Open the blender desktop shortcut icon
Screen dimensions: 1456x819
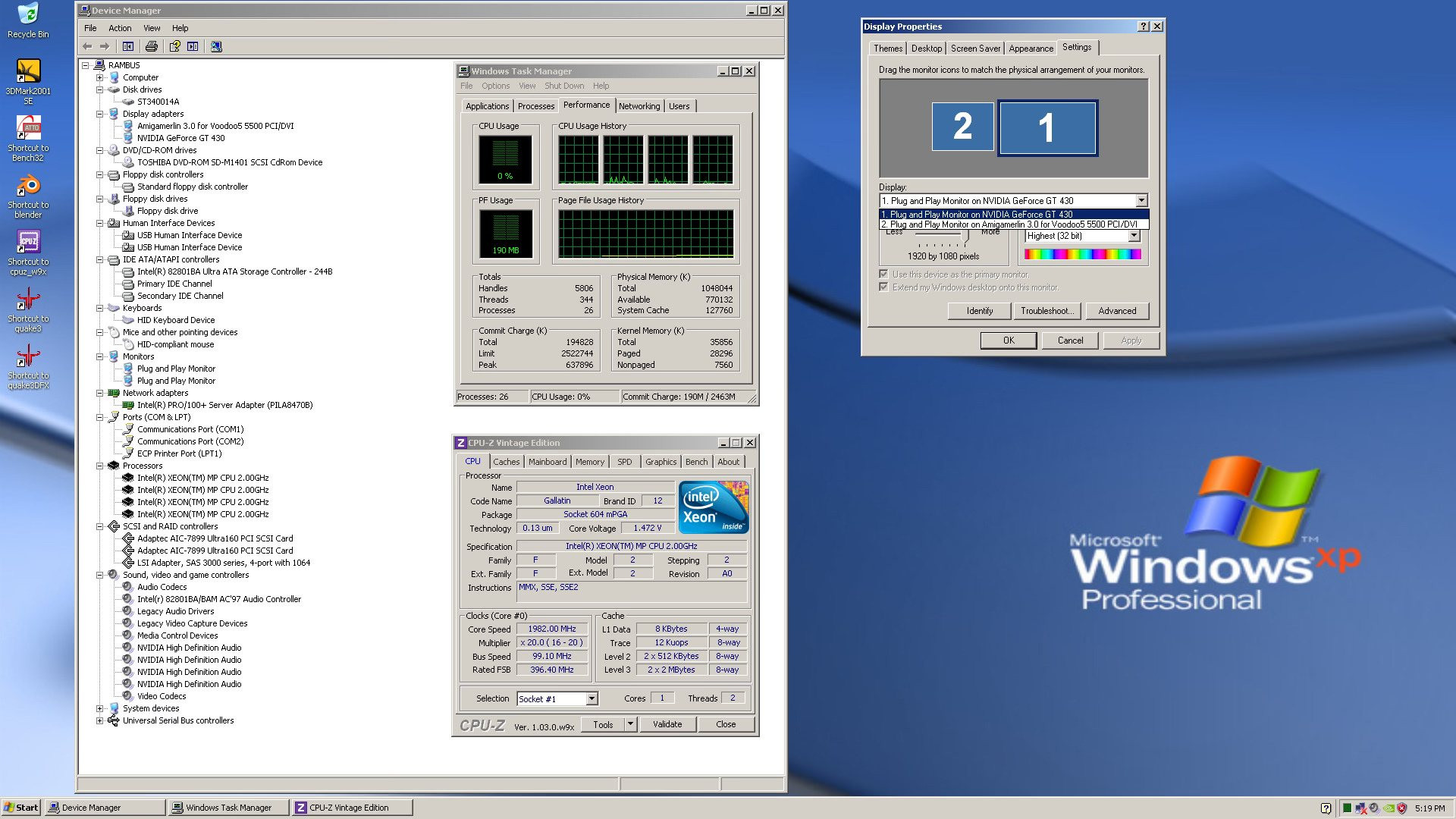(x=28, y=186)
